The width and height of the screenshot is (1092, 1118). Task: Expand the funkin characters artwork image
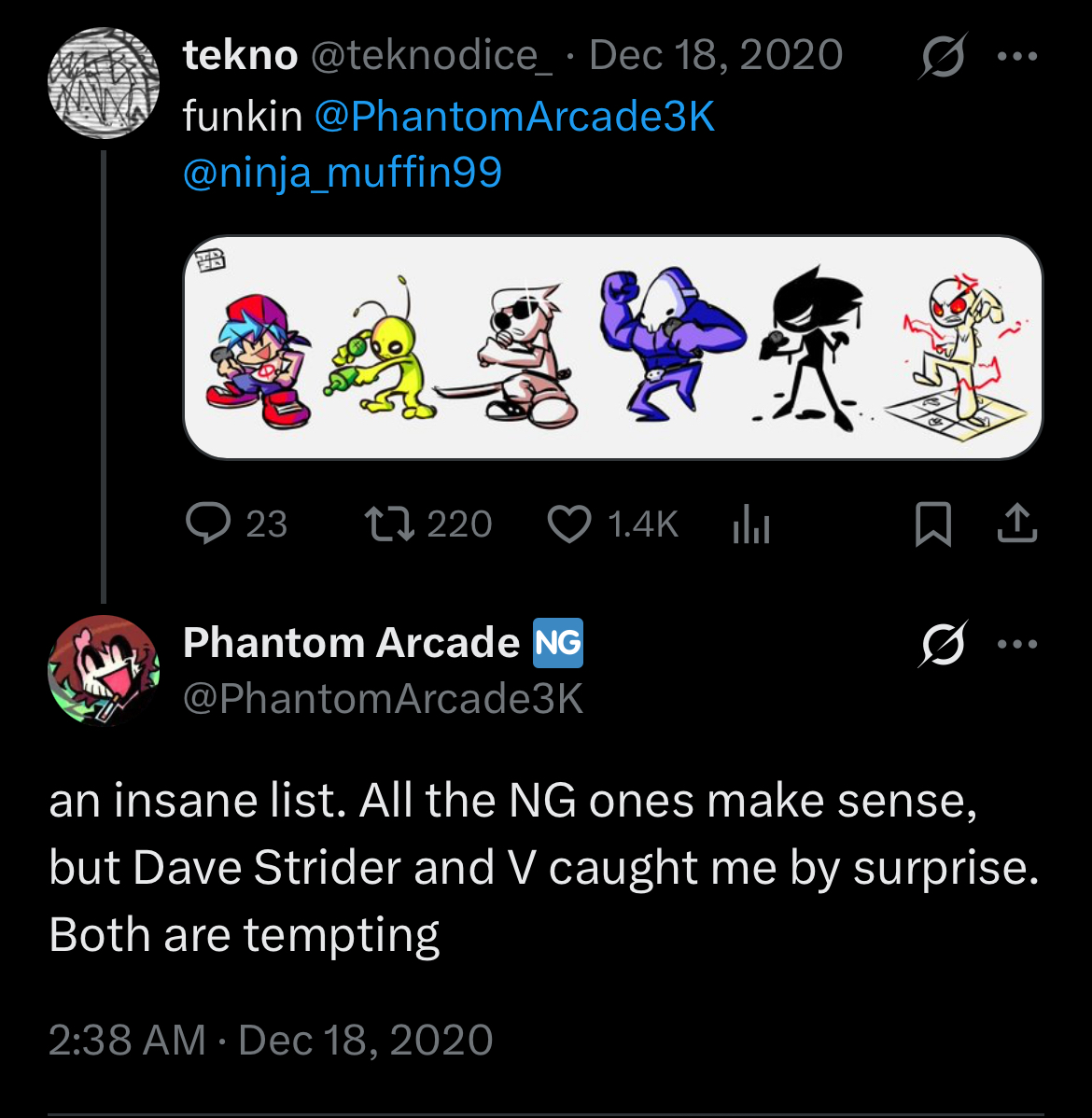pos(612,347)
